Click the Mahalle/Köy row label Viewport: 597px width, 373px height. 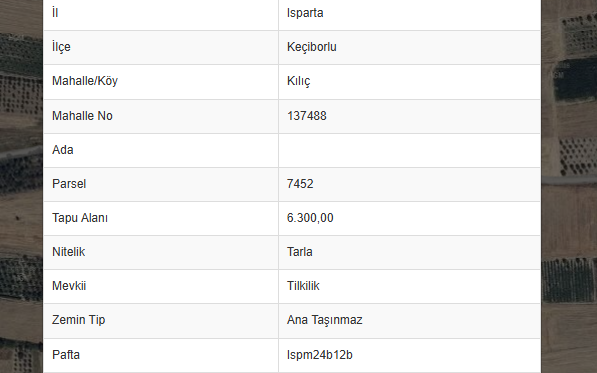click(85, 81)
